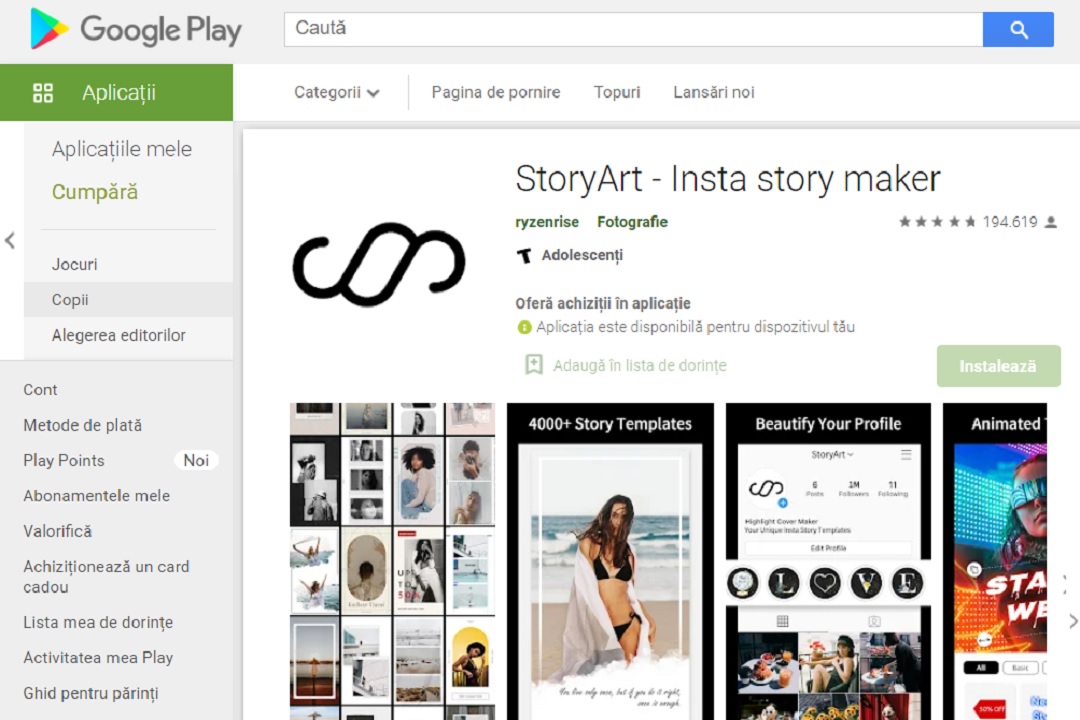Screen dimensions: 1080x720
Task: Open Activitatea mea Play
Action: (x=98, y=658)
